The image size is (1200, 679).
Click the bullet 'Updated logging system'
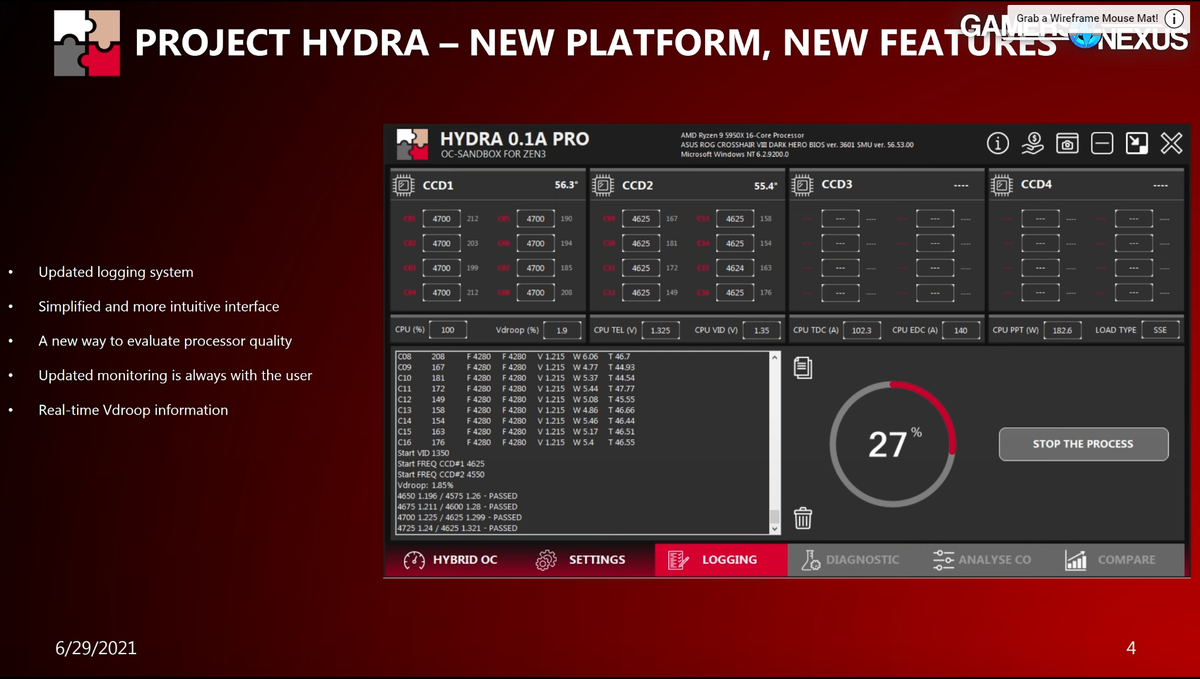coord(116,272)
